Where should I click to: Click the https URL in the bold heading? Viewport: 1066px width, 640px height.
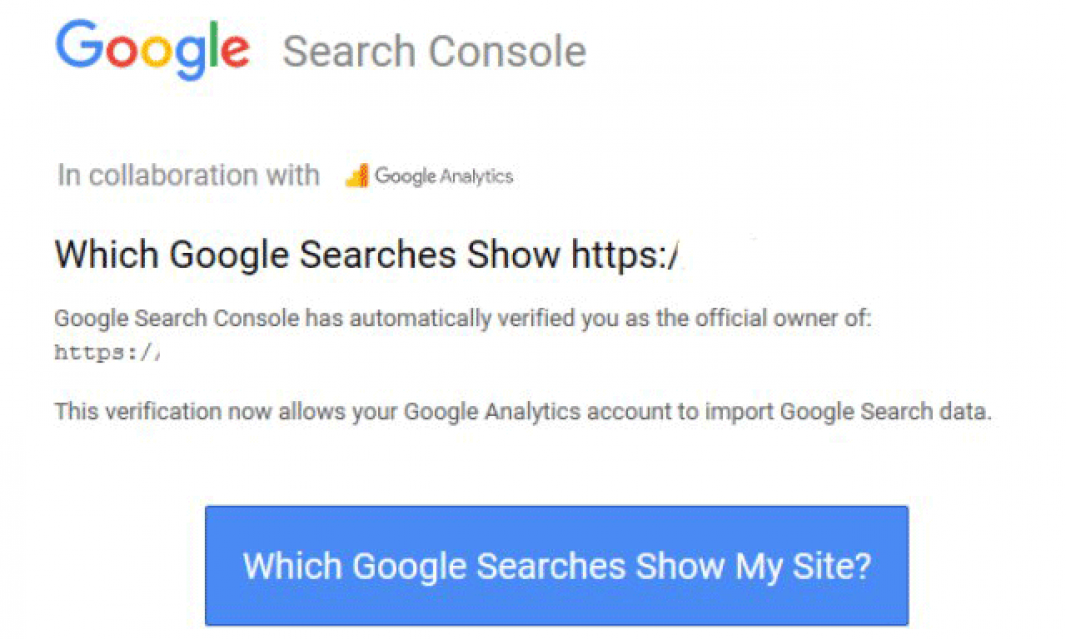[624, 255]
